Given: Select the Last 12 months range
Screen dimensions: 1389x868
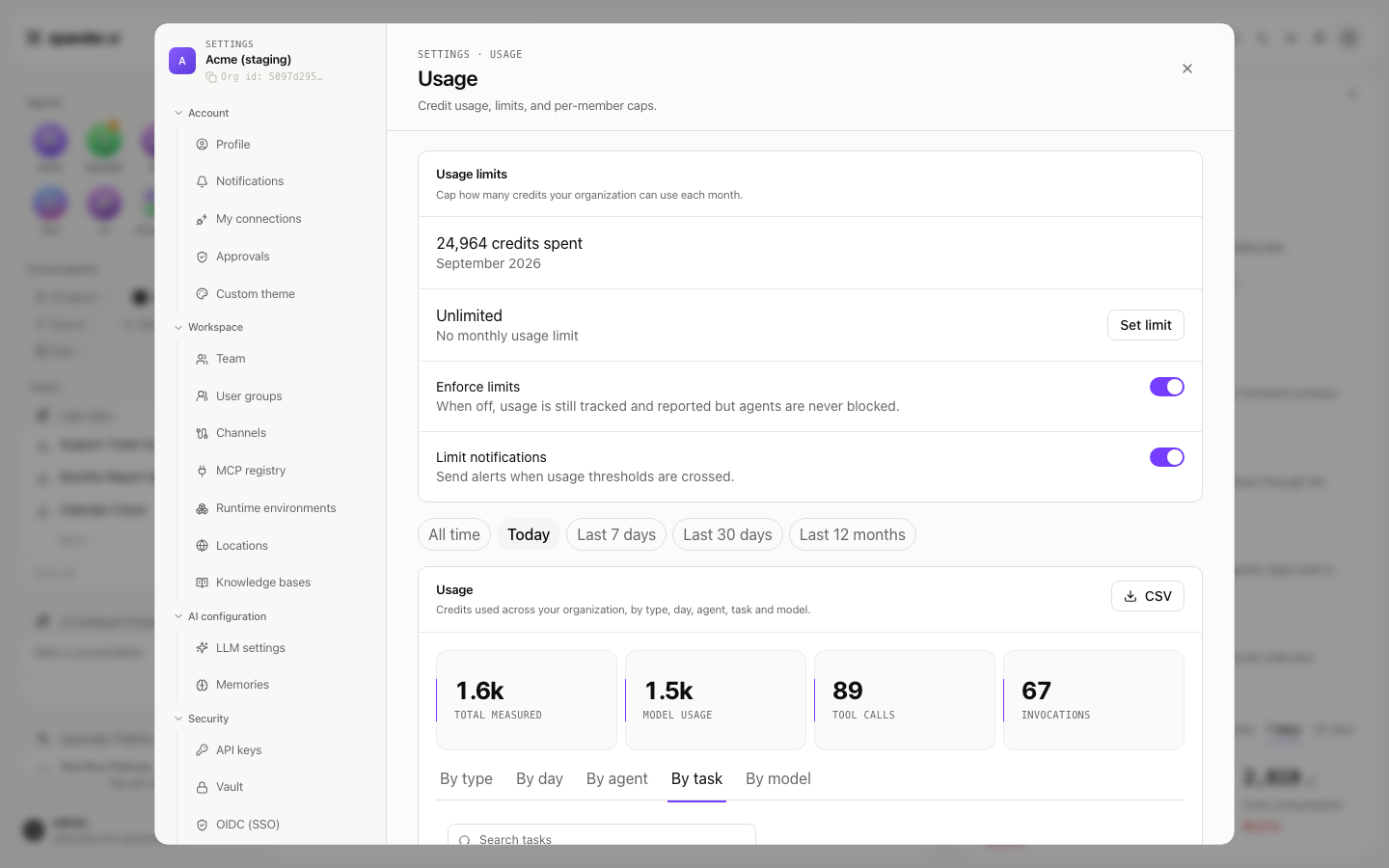Looking at the screenshot, I should [x=853, y=534].
